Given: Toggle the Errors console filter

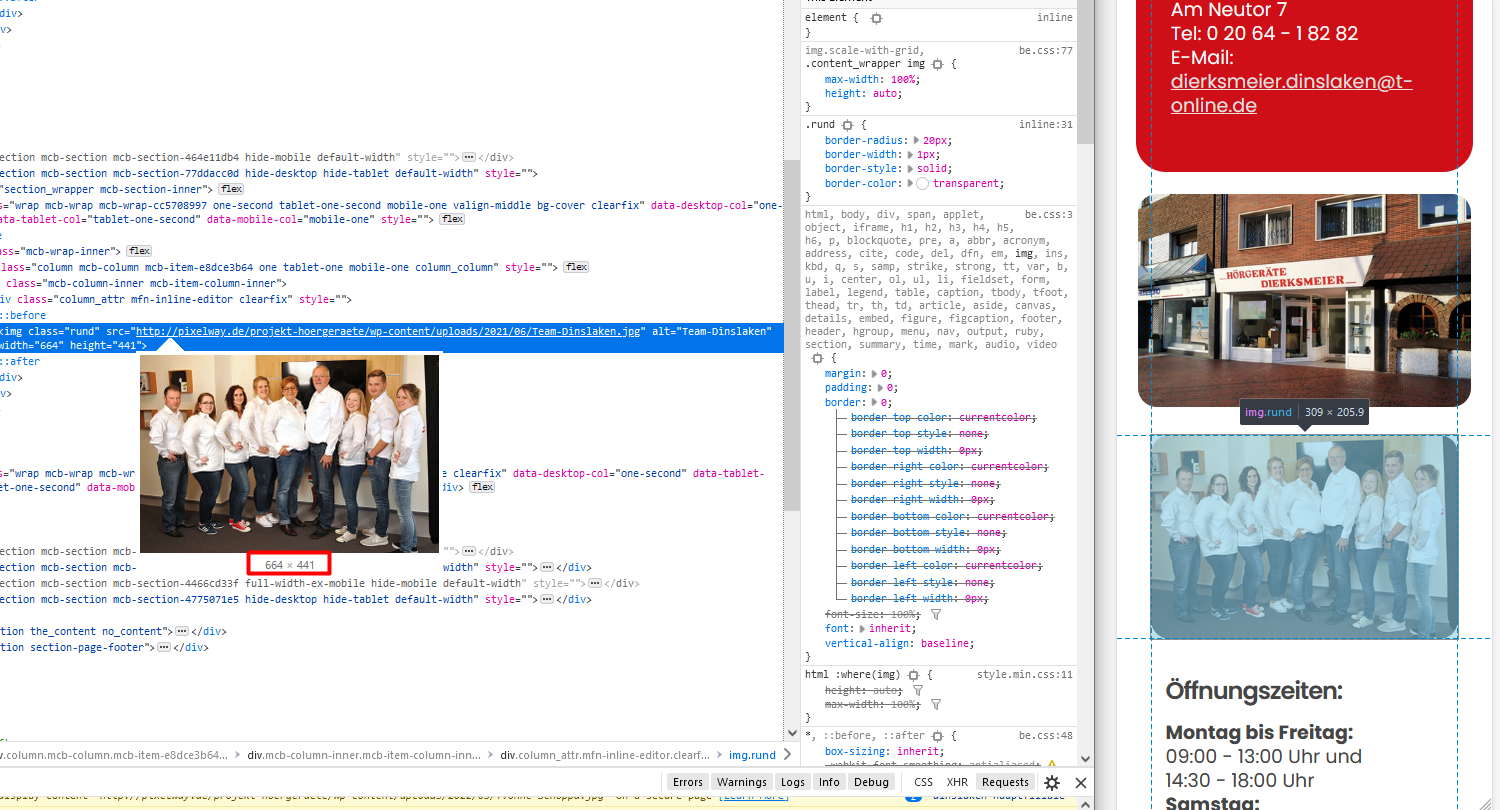Looking at the screenshot, I should click(x=687, y=782).
